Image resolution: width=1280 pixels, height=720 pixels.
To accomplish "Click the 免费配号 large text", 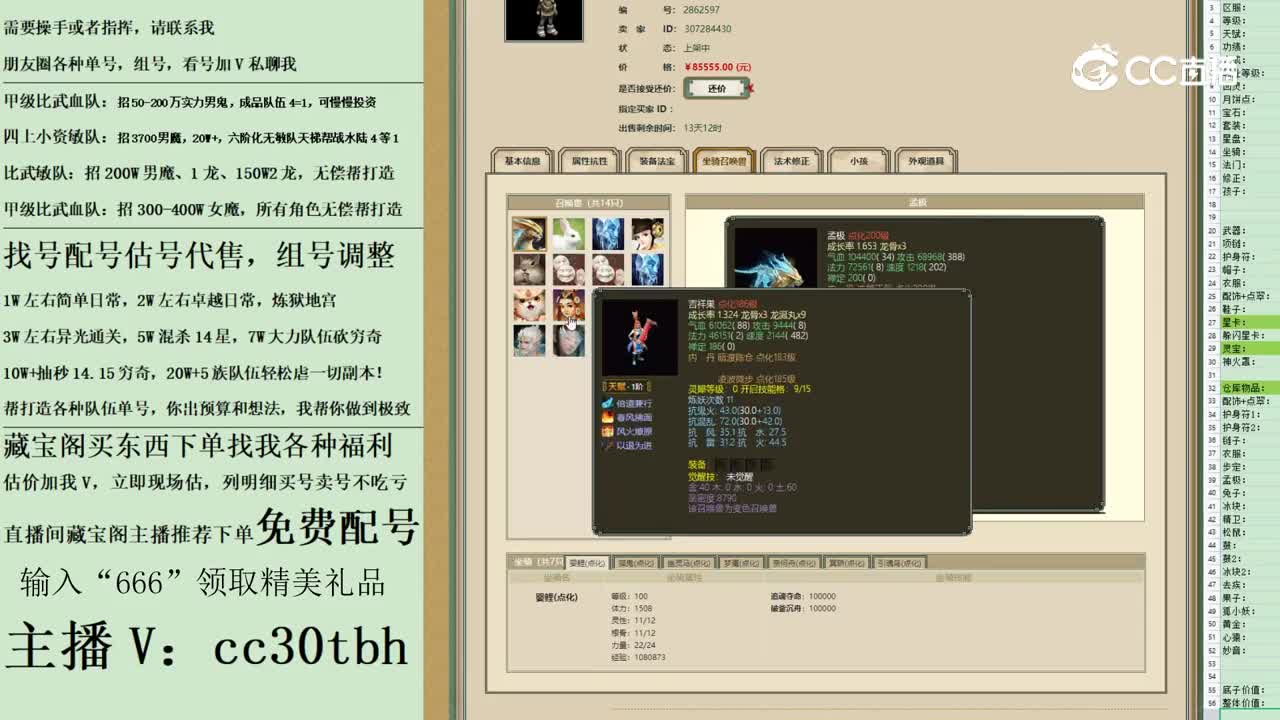I will (337, 527).
